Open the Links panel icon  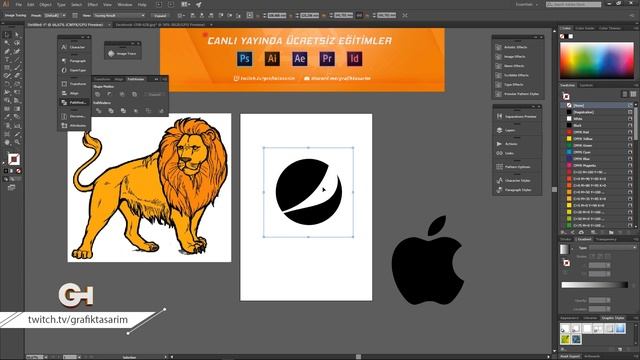pos(499,153)
